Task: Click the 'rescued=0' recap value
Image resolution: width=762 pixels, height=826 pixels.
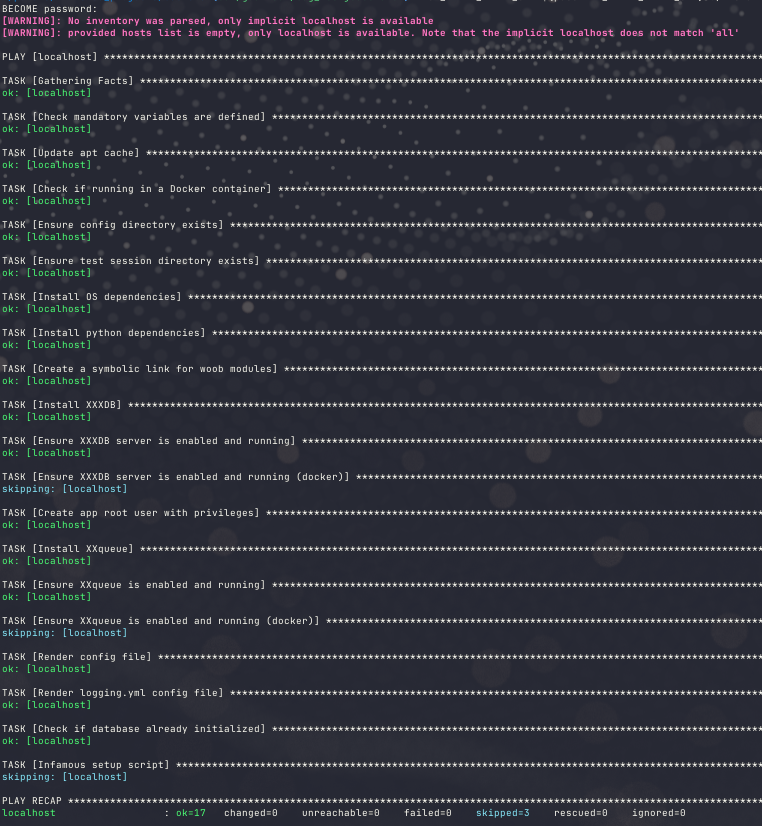Action: pyautogui.click(x=581, y=813)
